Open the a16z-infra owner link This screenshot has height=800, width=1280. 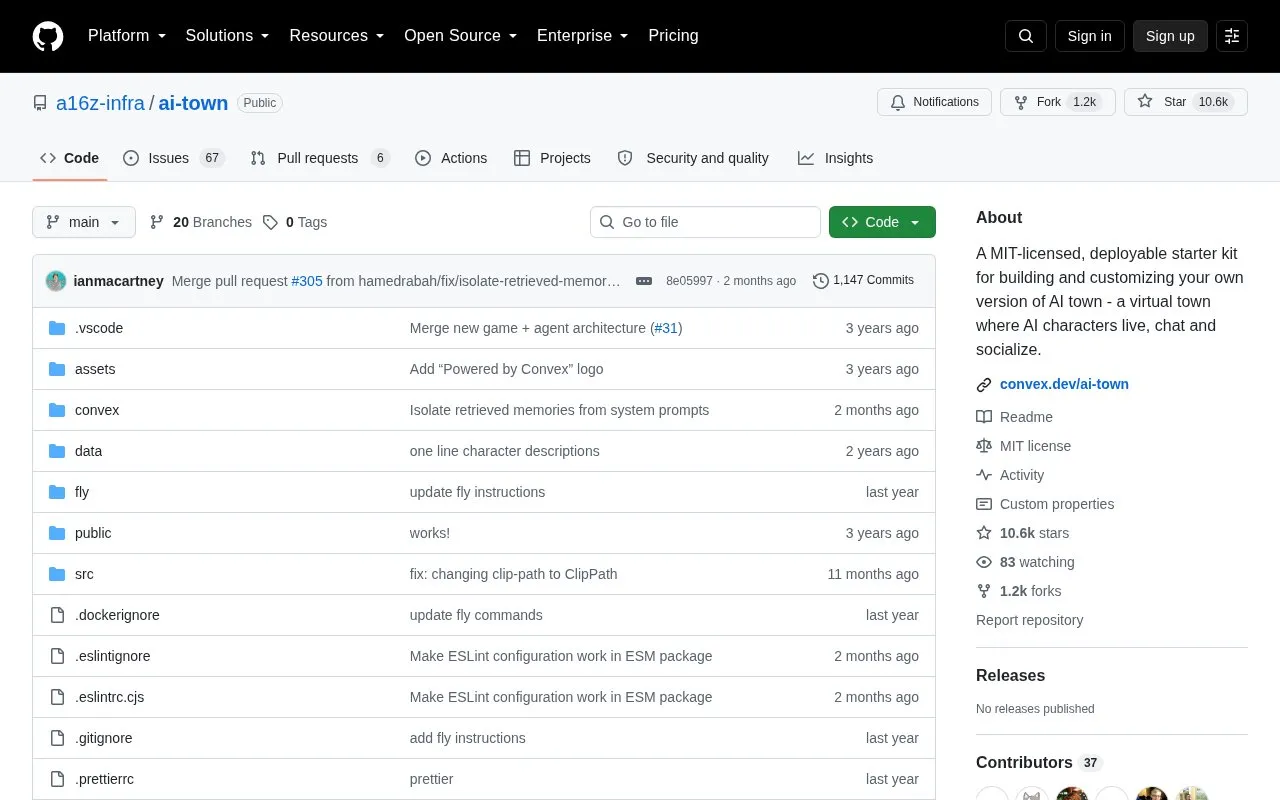pyautogui.click(x=100, y=103)
